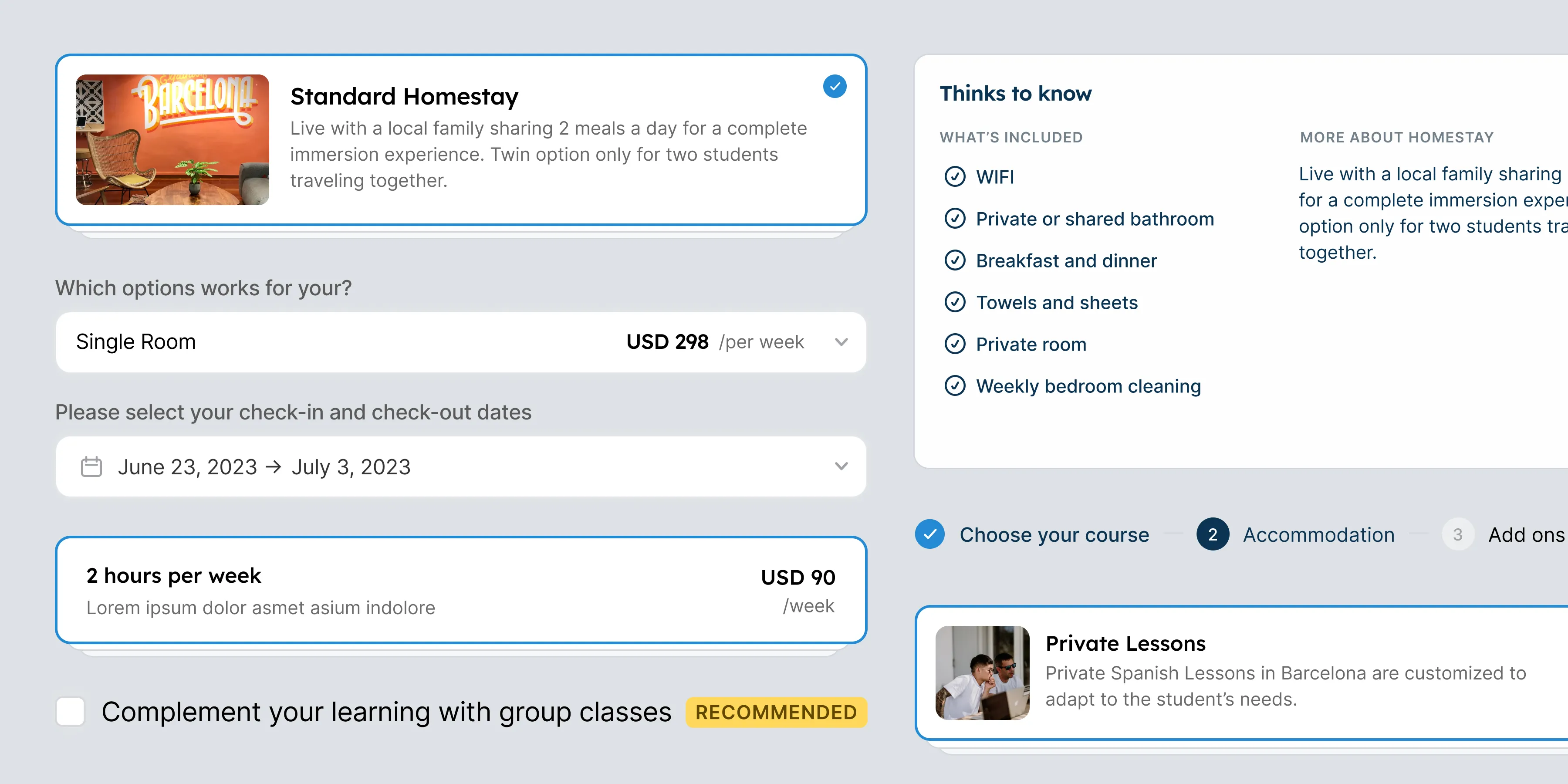
Task: Click the calendar icon in date field
Action: tap(91, 467)
